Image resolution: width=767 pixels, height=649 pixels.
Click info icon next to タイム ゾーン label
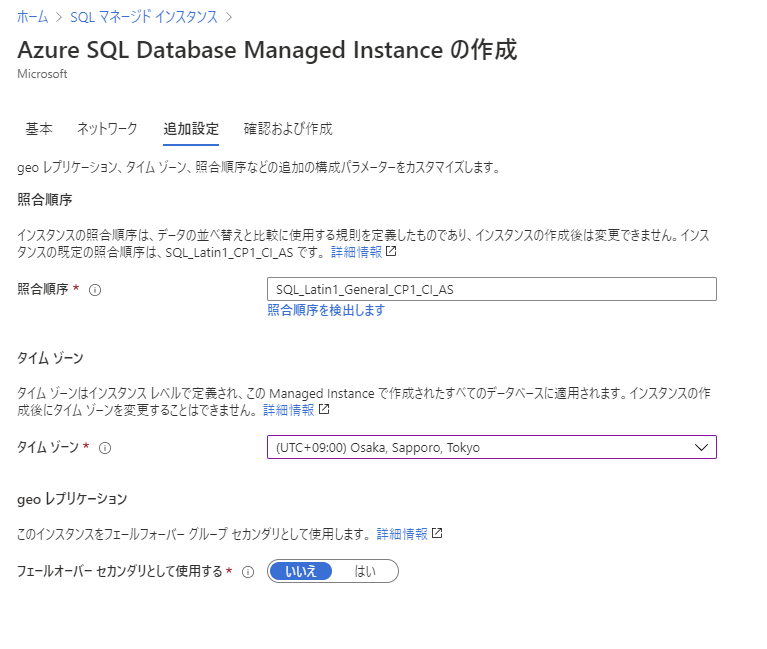[x=105, y=448]
